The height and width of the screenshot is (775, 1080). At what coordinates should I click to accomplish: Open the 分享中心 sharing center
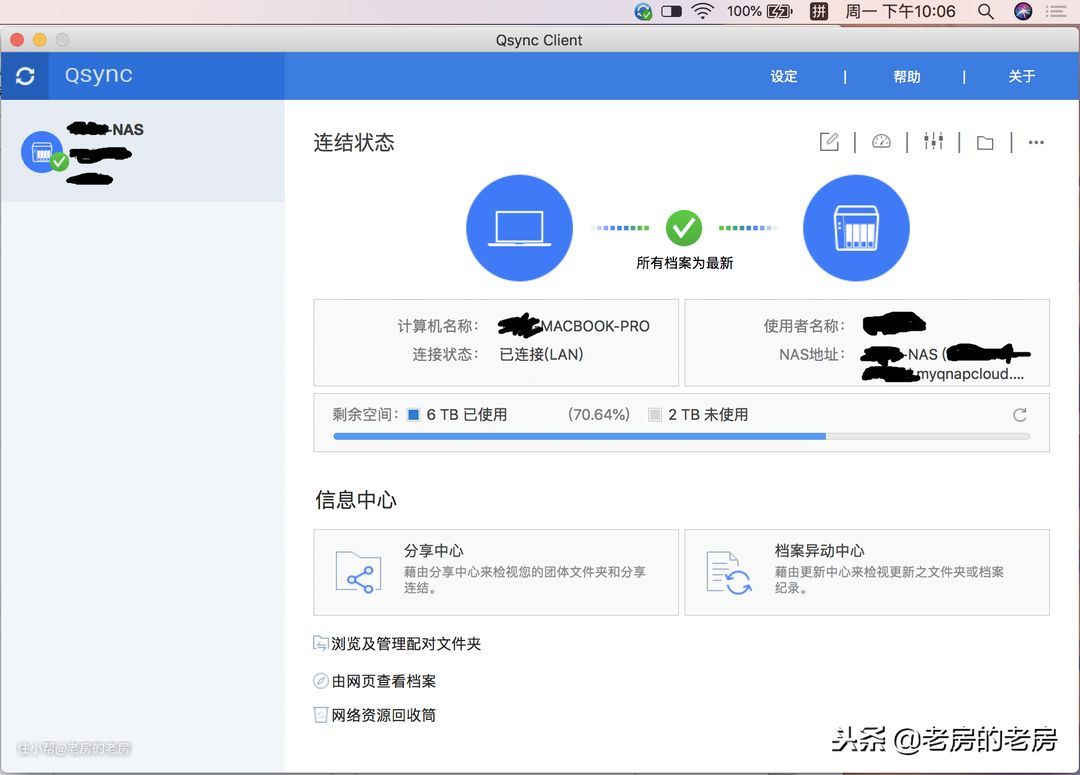click(x=496, y=572)
